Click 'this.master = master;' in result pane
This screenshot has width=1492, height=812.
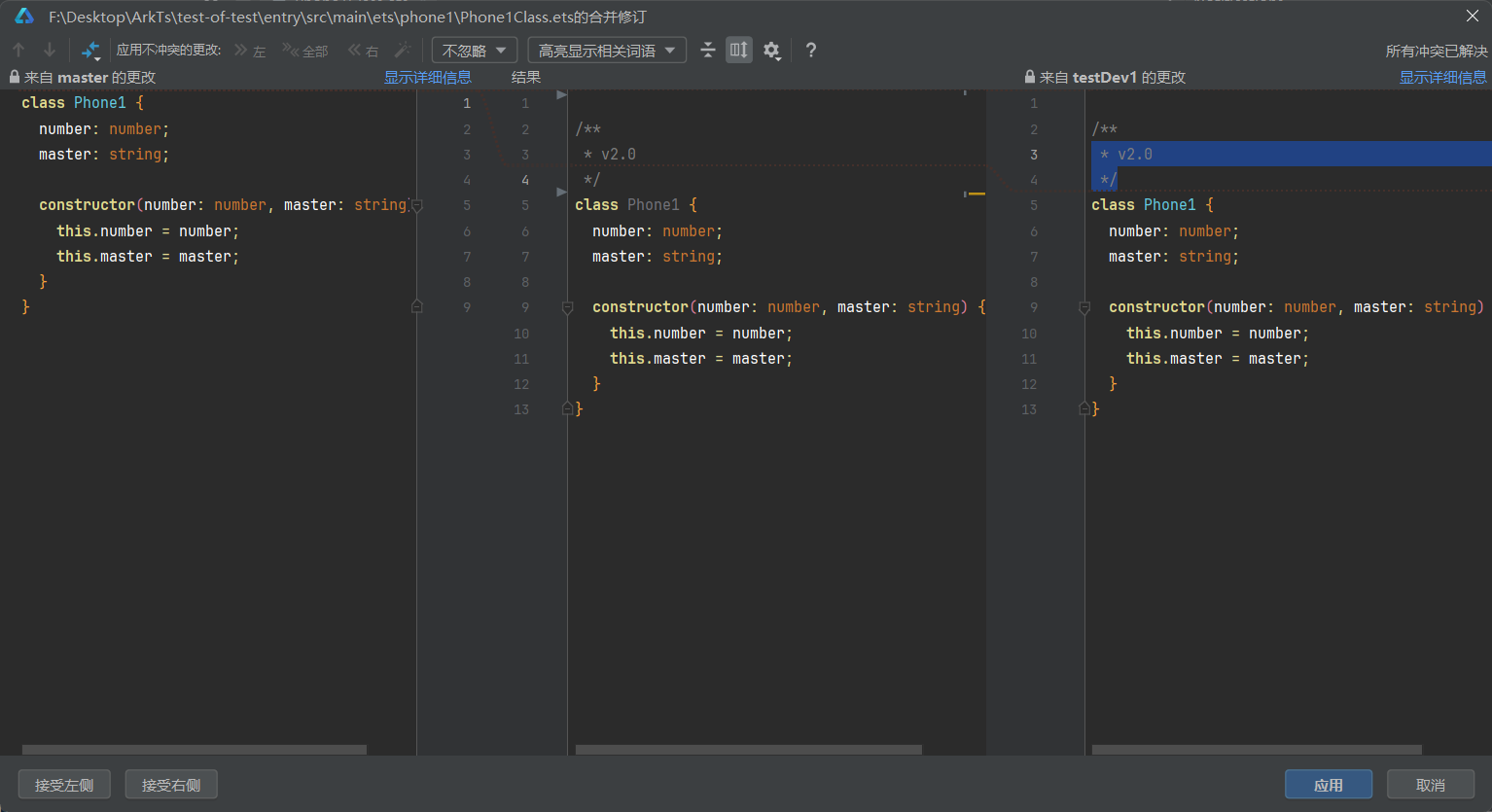701,359
